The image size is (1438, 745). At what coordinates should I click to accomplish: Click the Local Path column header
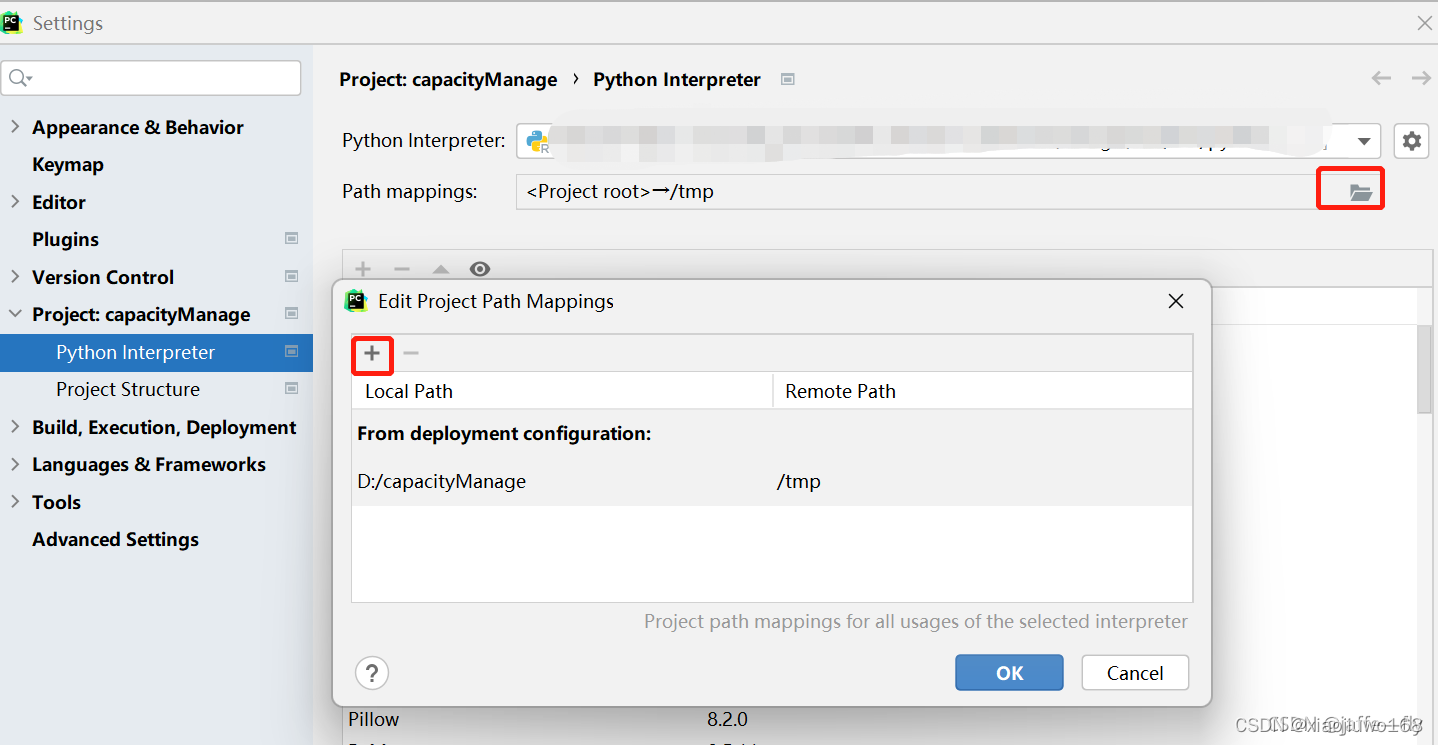[563, 391]
